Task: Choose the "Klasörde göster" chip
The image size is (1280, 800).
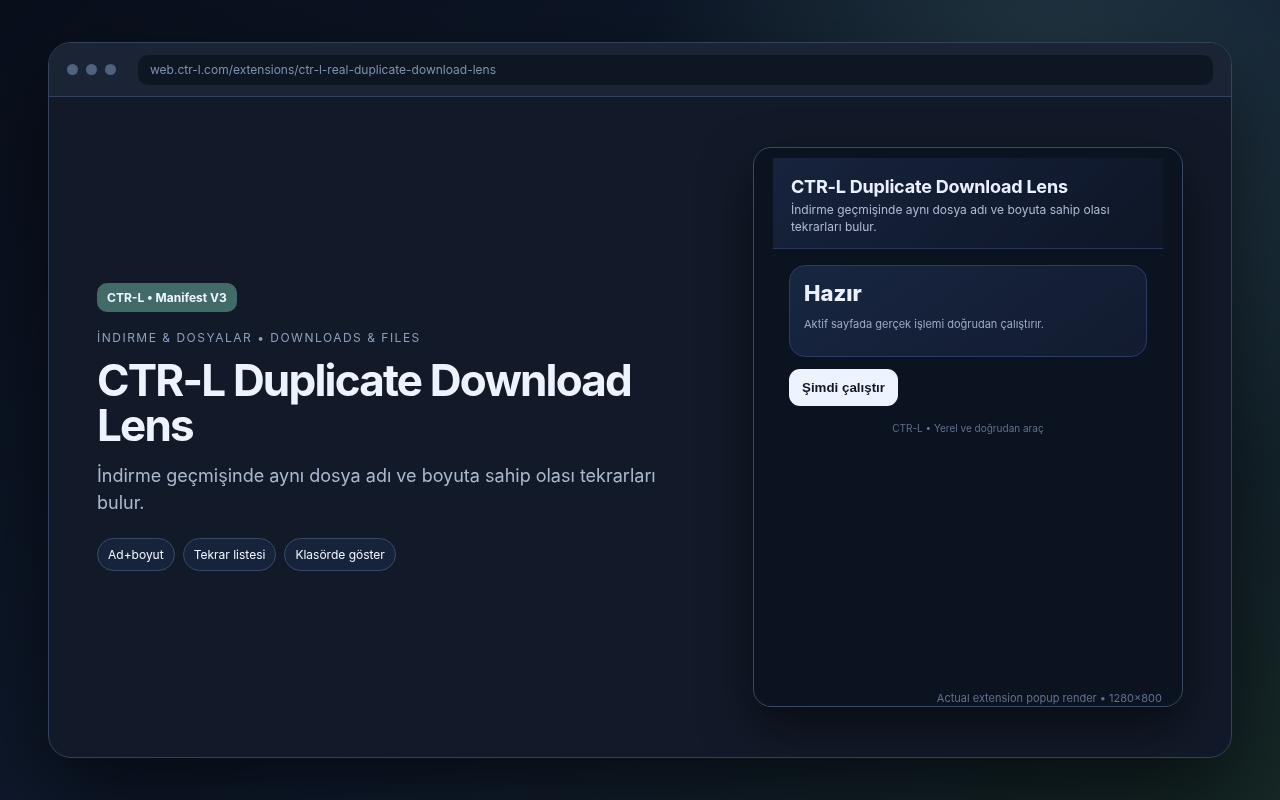Action: (x=340, y=555)
